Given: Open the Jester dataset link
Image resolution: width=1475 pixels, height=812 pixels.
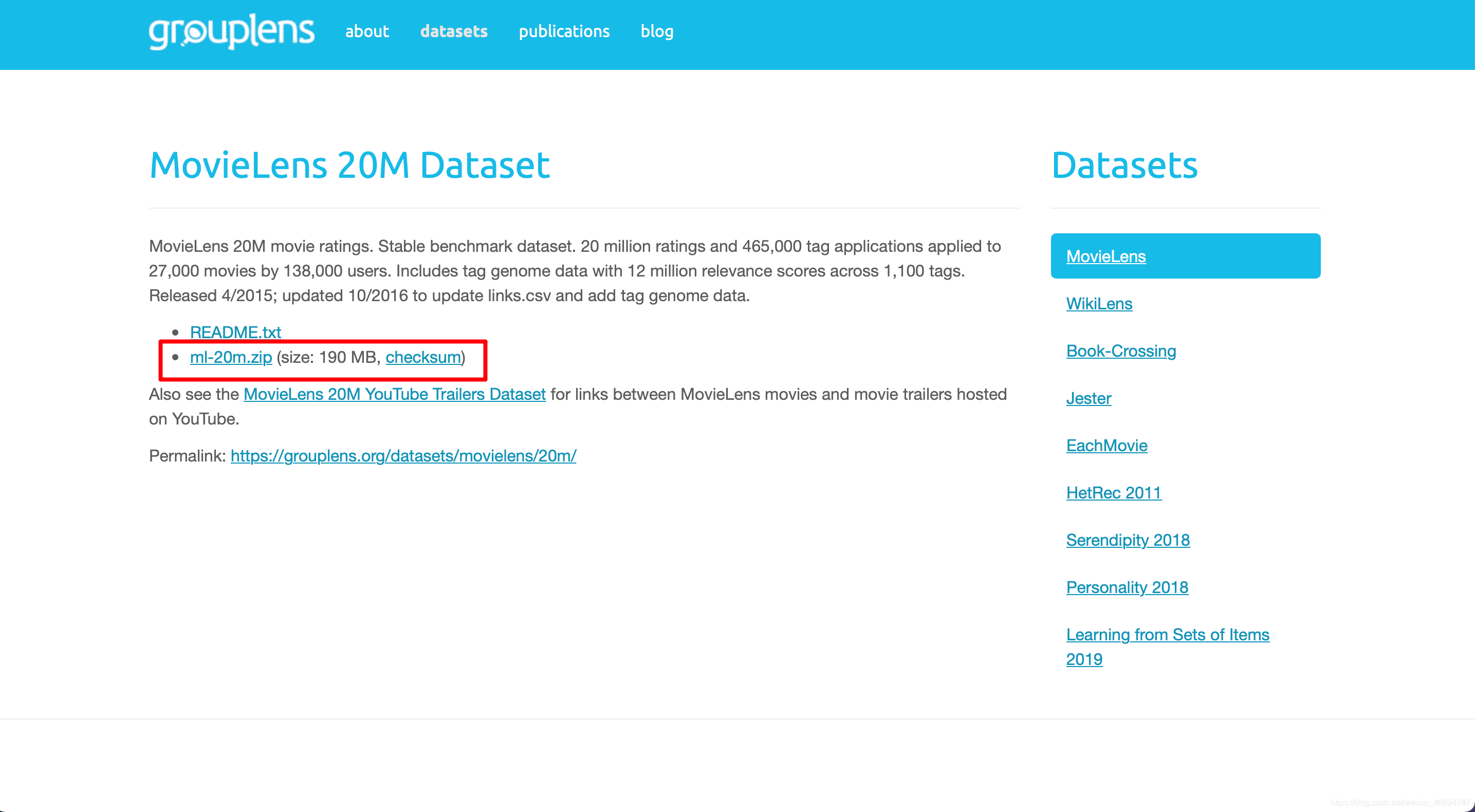Looking at the screenshot, I should 1088,398.
